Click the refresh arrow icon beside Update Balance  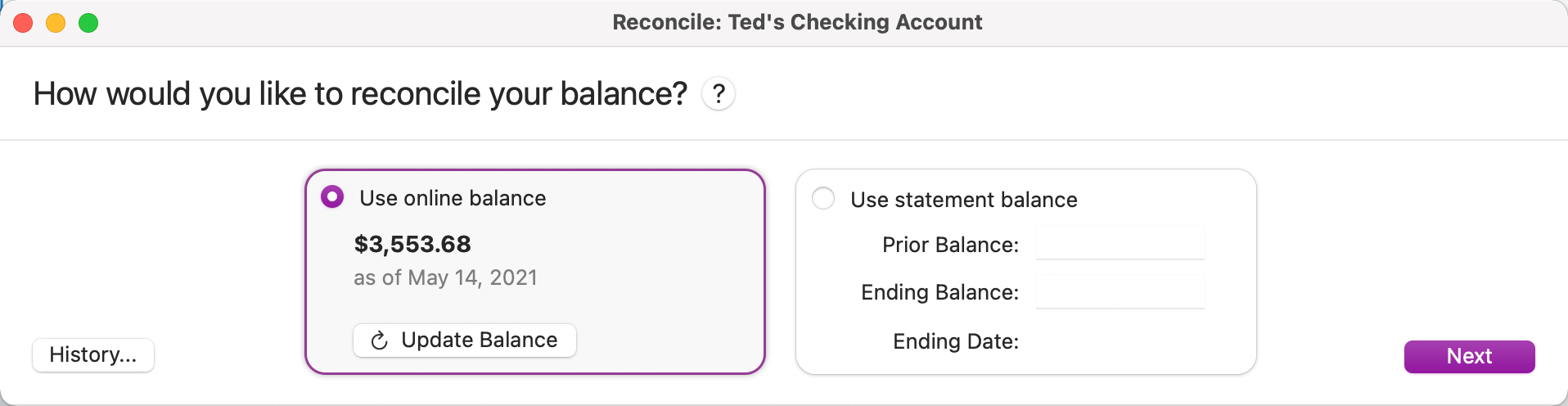(x=379, y=341)
